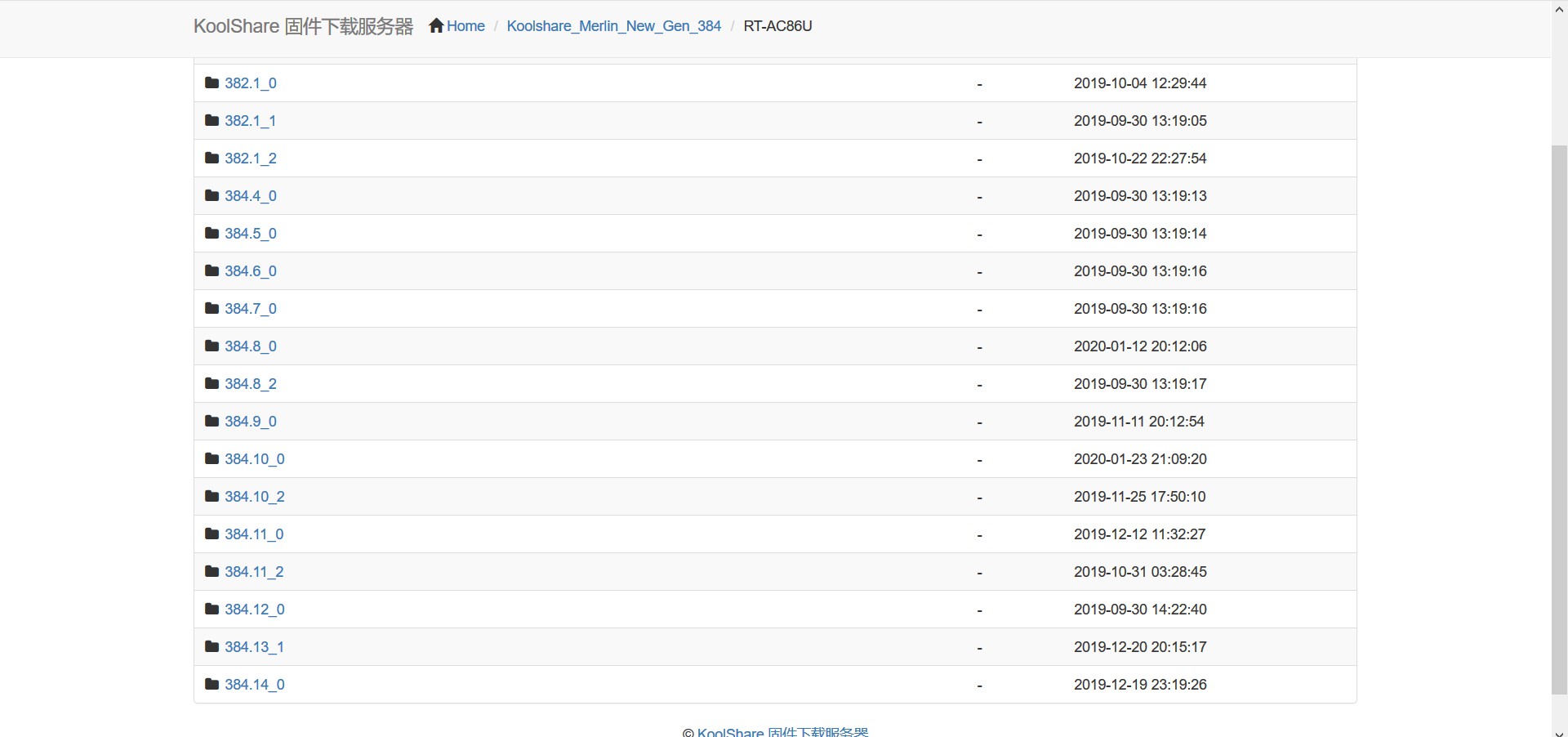Click the date 2019-11-25 17:50:10
The width and height of the screenshot is (1568, 737).
[x=1140, y=497]
